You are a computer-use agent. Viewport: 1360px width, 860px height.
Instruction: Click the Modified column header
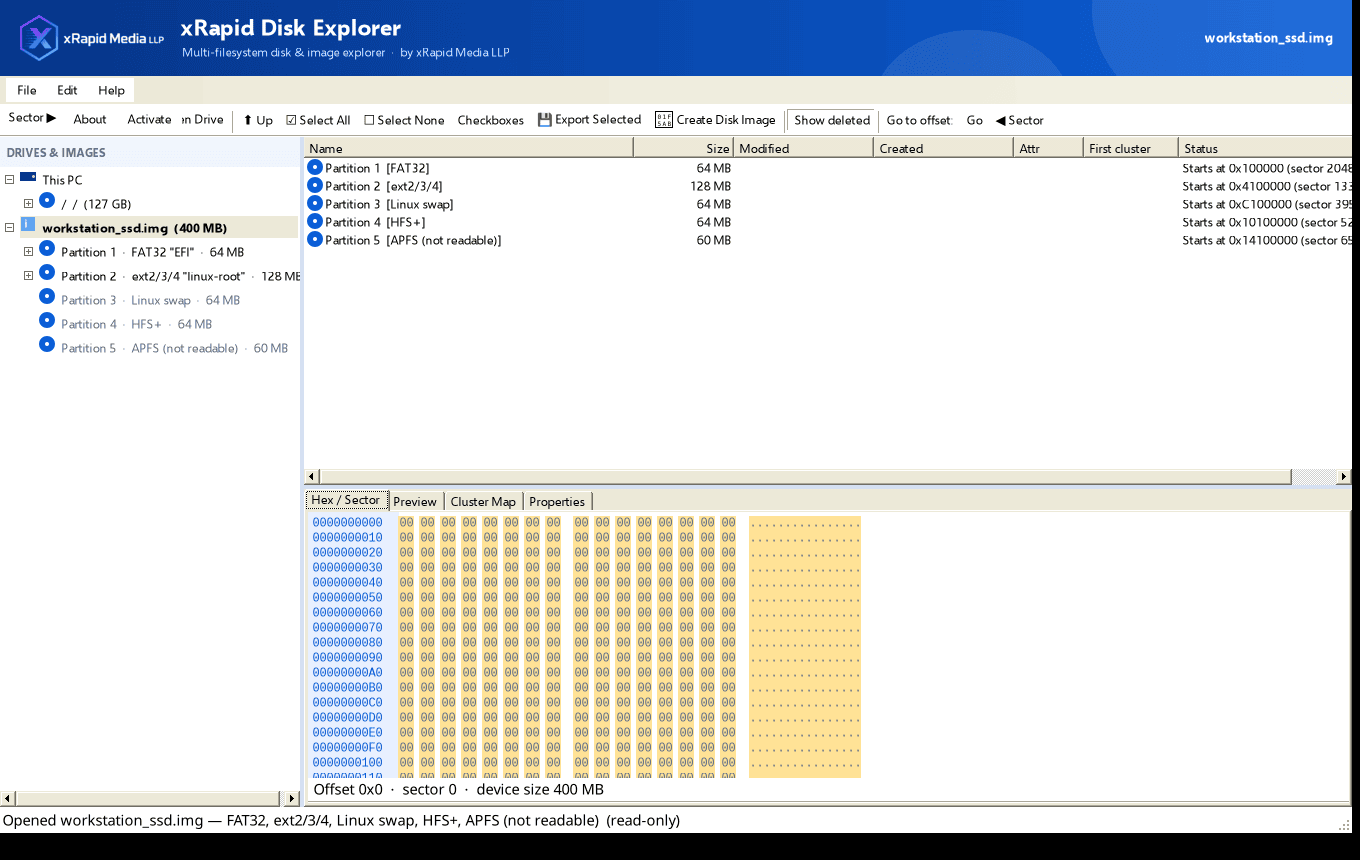click(x=803, y=148)
